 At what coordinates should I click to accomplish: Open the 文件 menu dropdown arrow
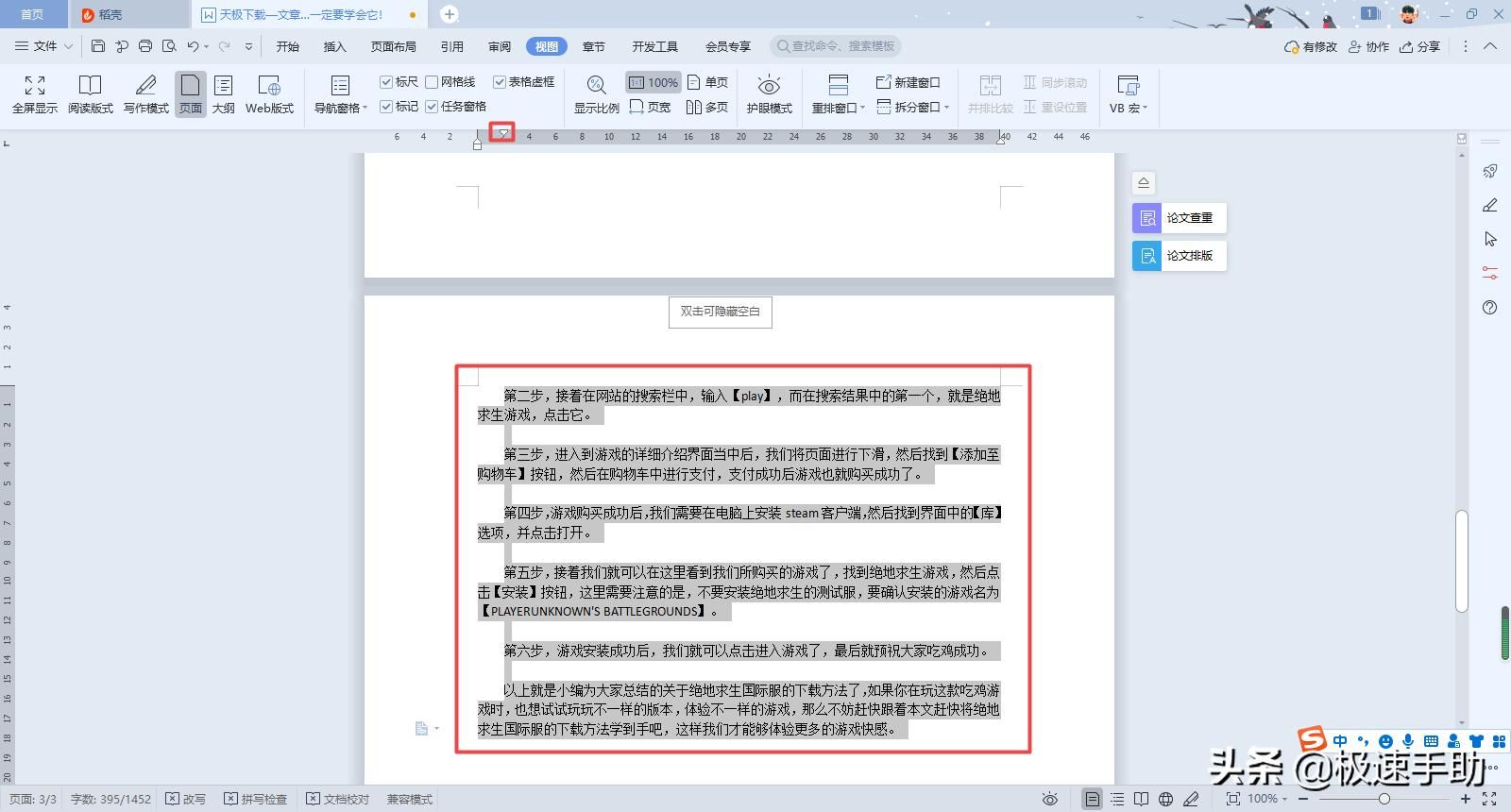[x=68, y=46]
